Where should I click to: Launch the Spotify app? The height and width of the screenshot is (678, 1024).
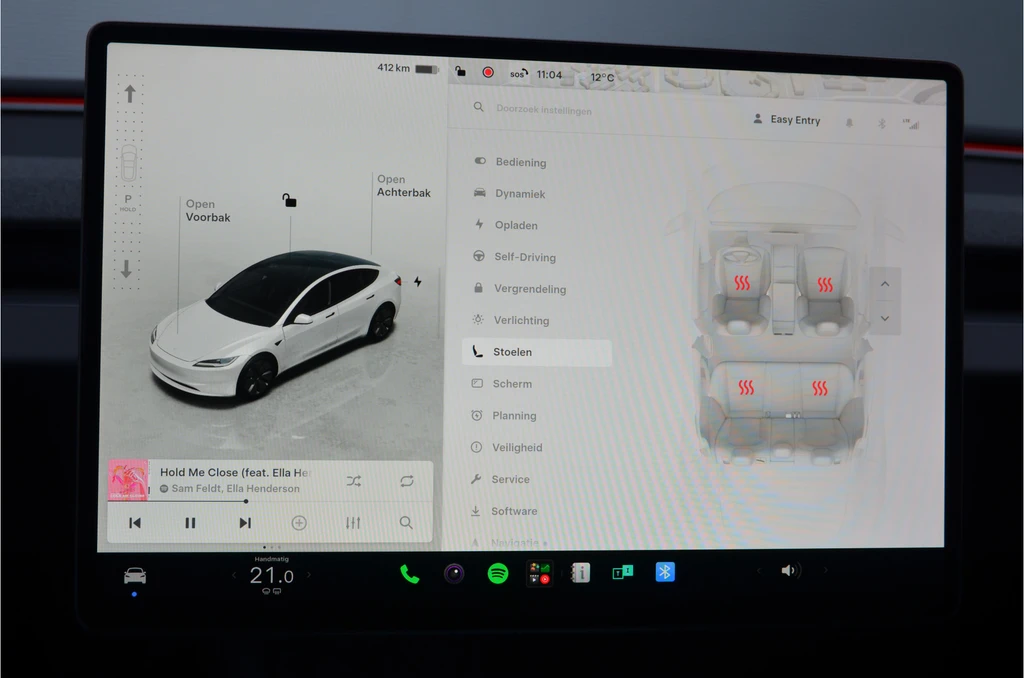pos(498,573)
